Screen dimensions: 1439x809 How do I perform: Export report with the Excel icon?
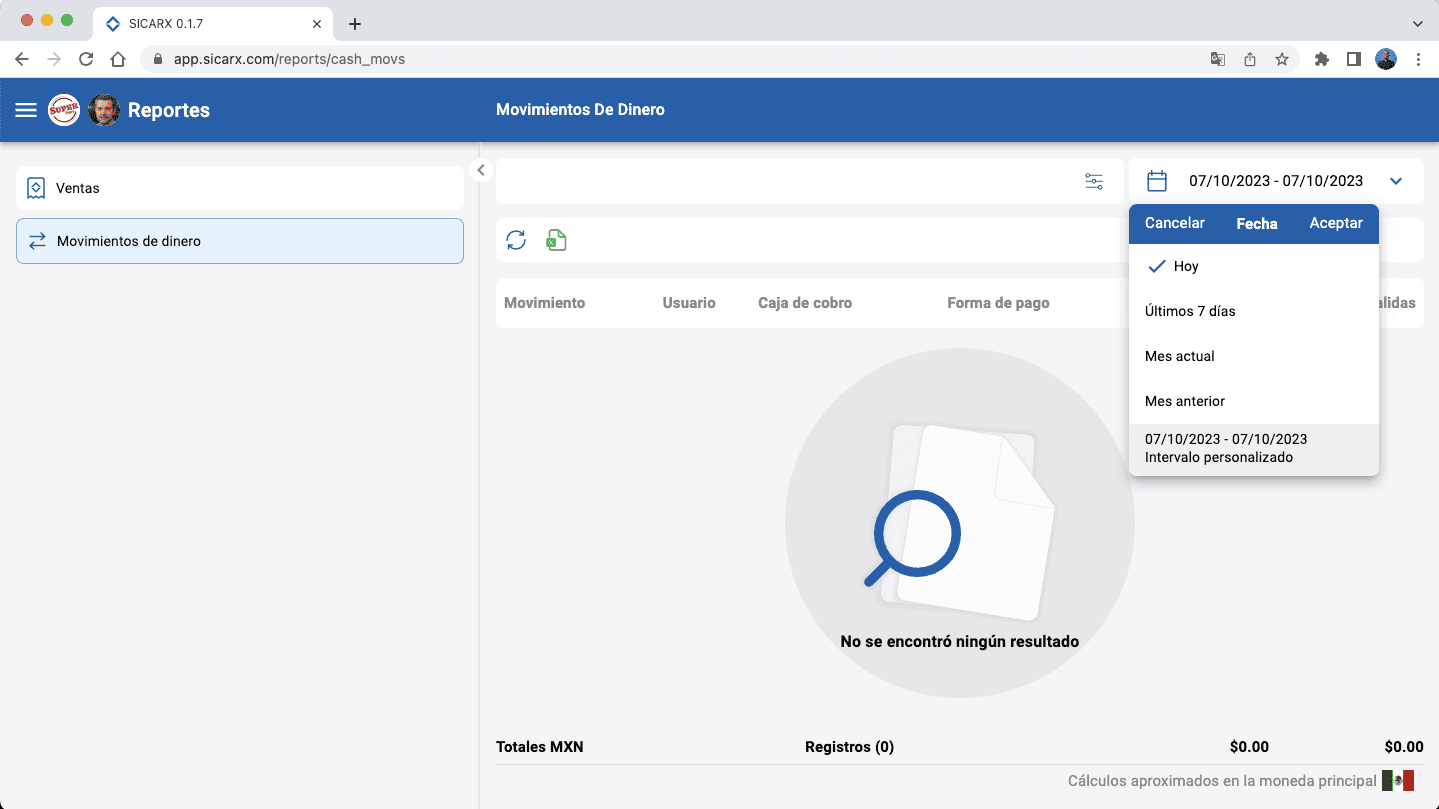[x=556, y=240]
